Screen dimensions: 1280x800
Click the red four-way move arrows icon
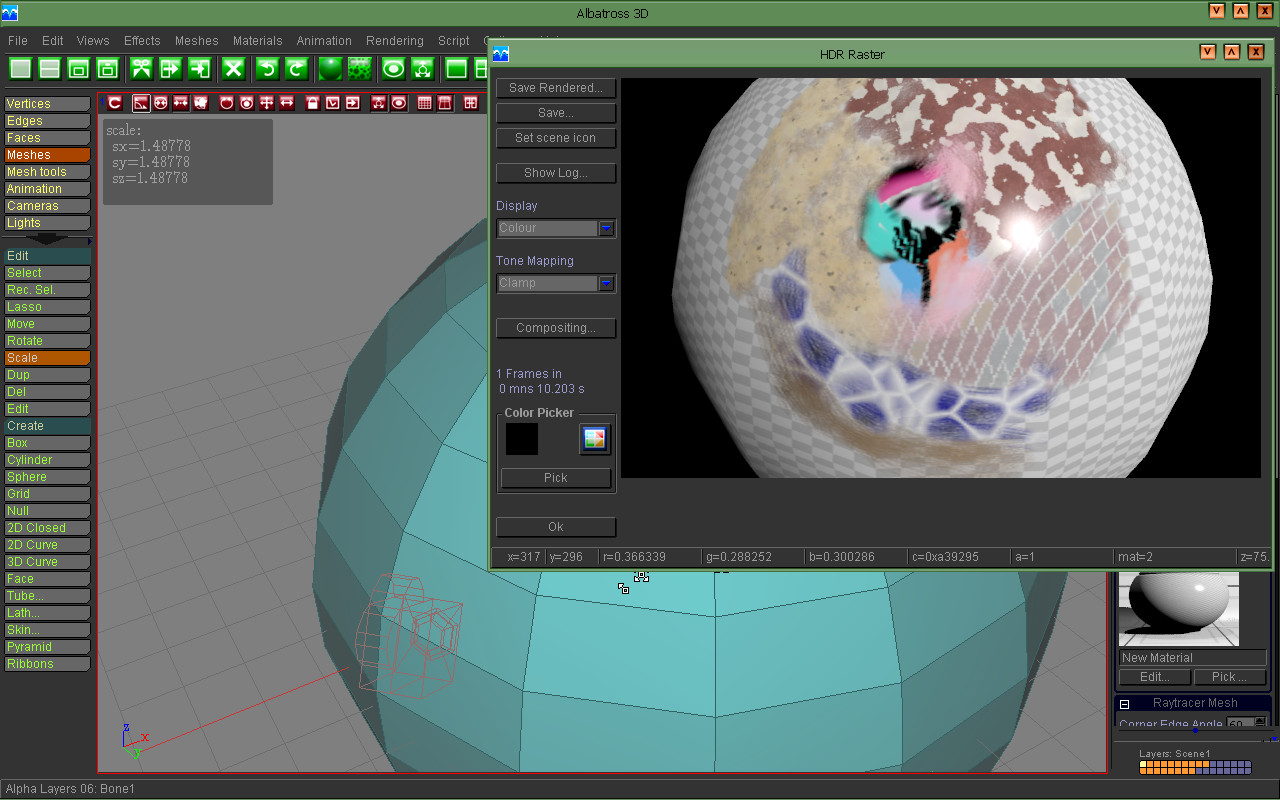pos(266,103)
